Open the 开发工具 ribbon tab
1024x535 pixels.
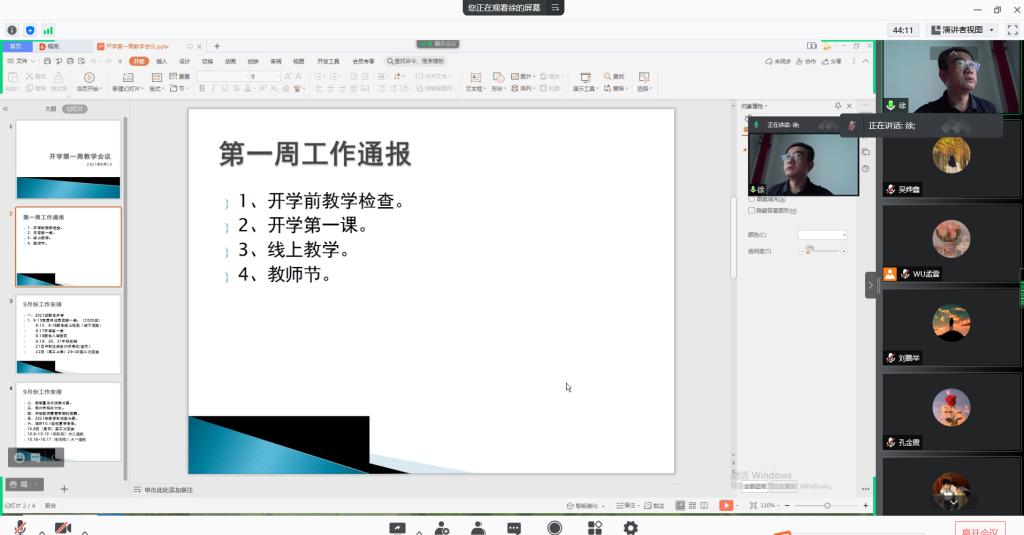point(328,61)
